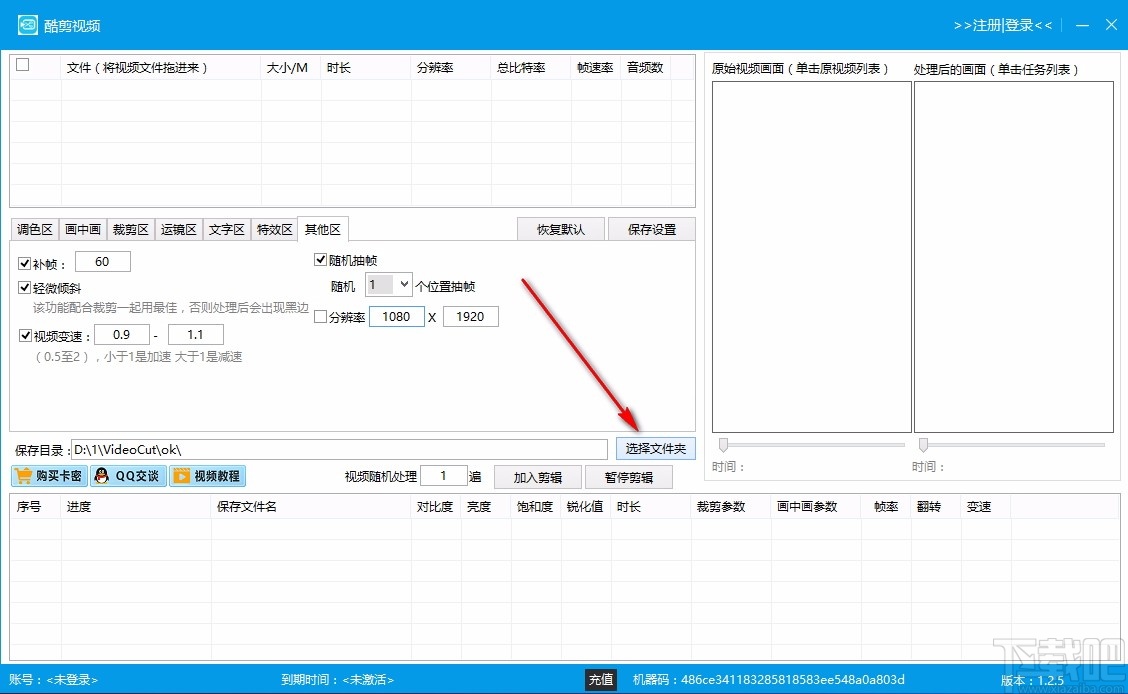Click the 暂停剪辑 button
Screen dimensions: 1128x694
pyautogui.click(x=629, y=478)
